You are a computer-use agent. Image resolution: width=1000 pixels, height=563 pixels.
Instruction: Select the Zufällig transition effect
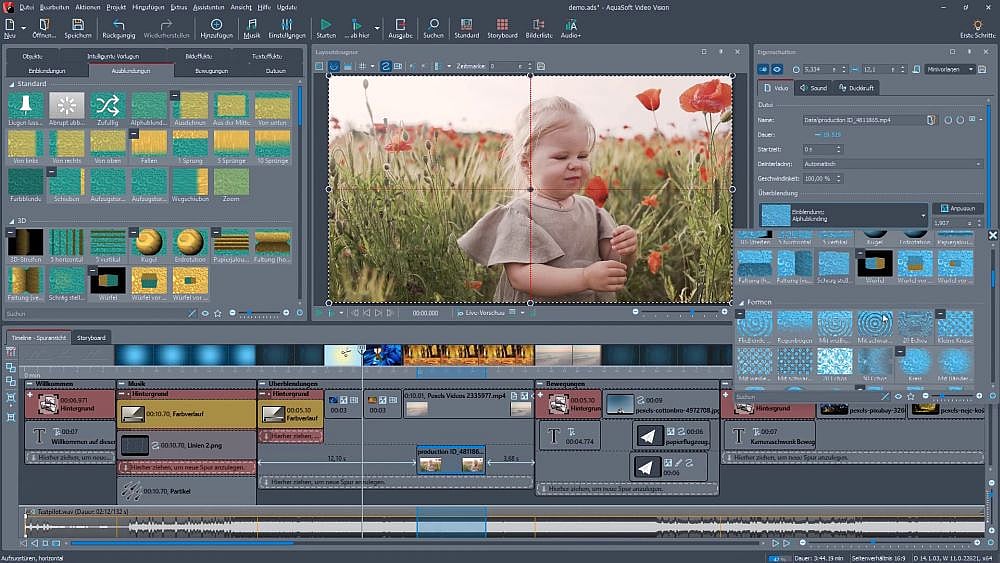tap(107, 105)
